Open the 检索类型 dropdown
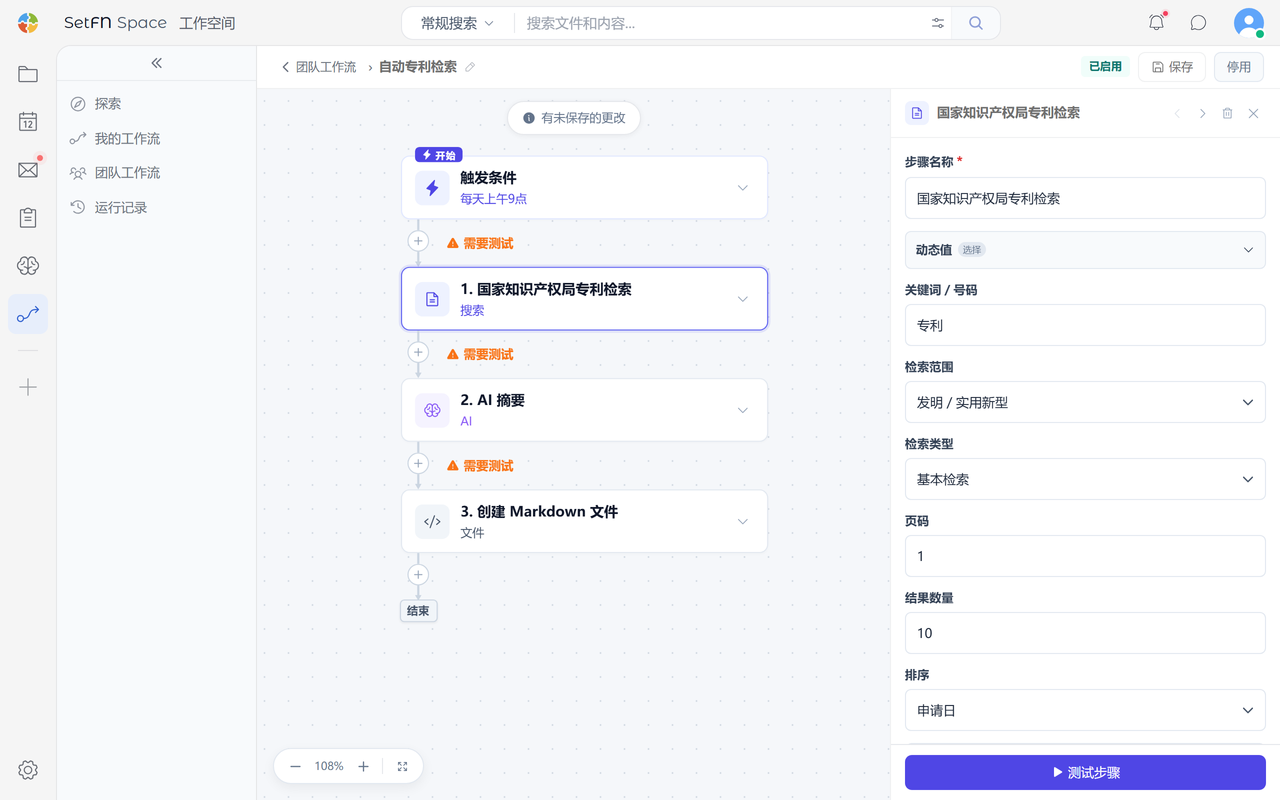Image resolution: width=1280 pixels, height=800 pixels. [1085, 479]
